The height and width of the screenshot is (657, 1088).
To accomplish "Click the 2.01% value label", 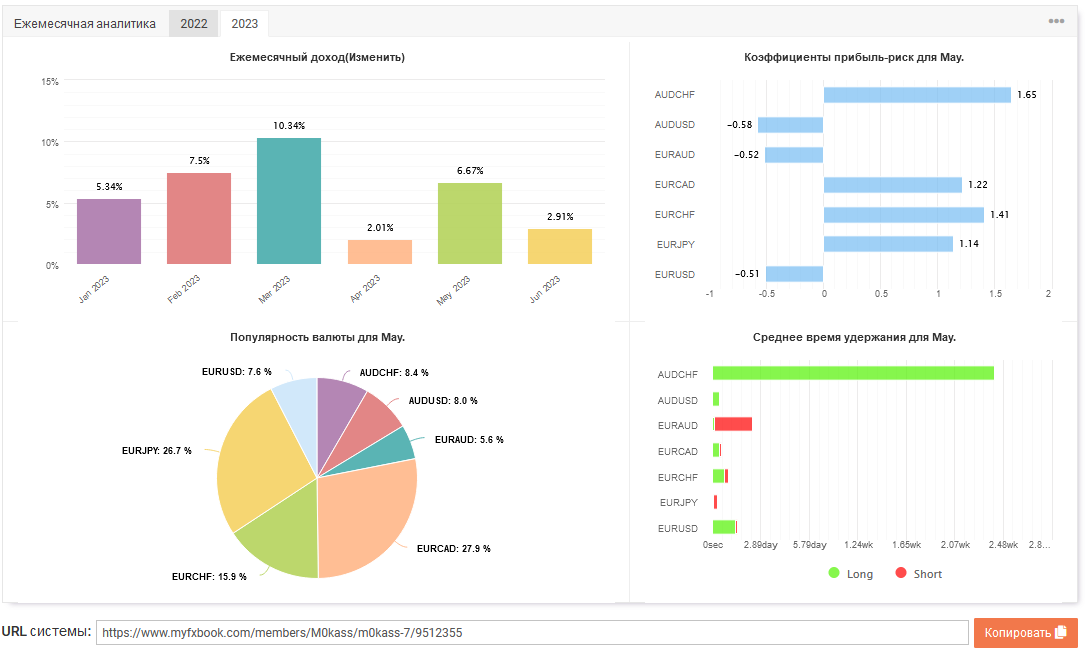I will (x=380, y=228).
